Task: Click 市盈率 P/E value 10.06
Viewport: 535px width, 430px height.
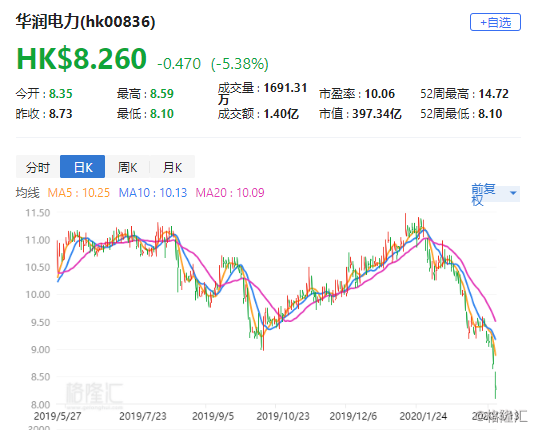Action: [x=380, y=94]
